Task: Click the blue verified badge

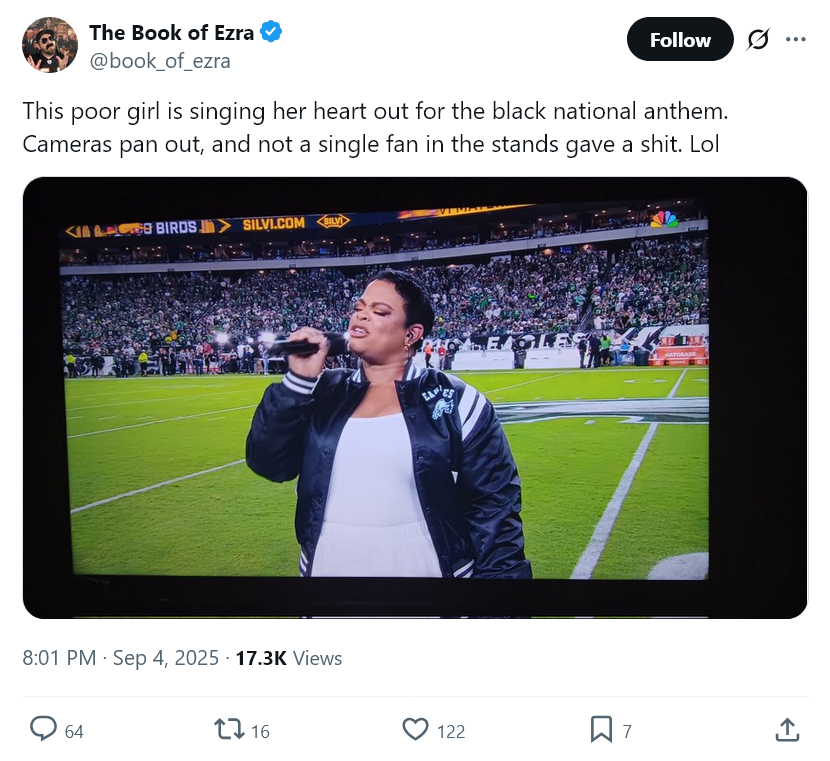Action: (271, 32)
